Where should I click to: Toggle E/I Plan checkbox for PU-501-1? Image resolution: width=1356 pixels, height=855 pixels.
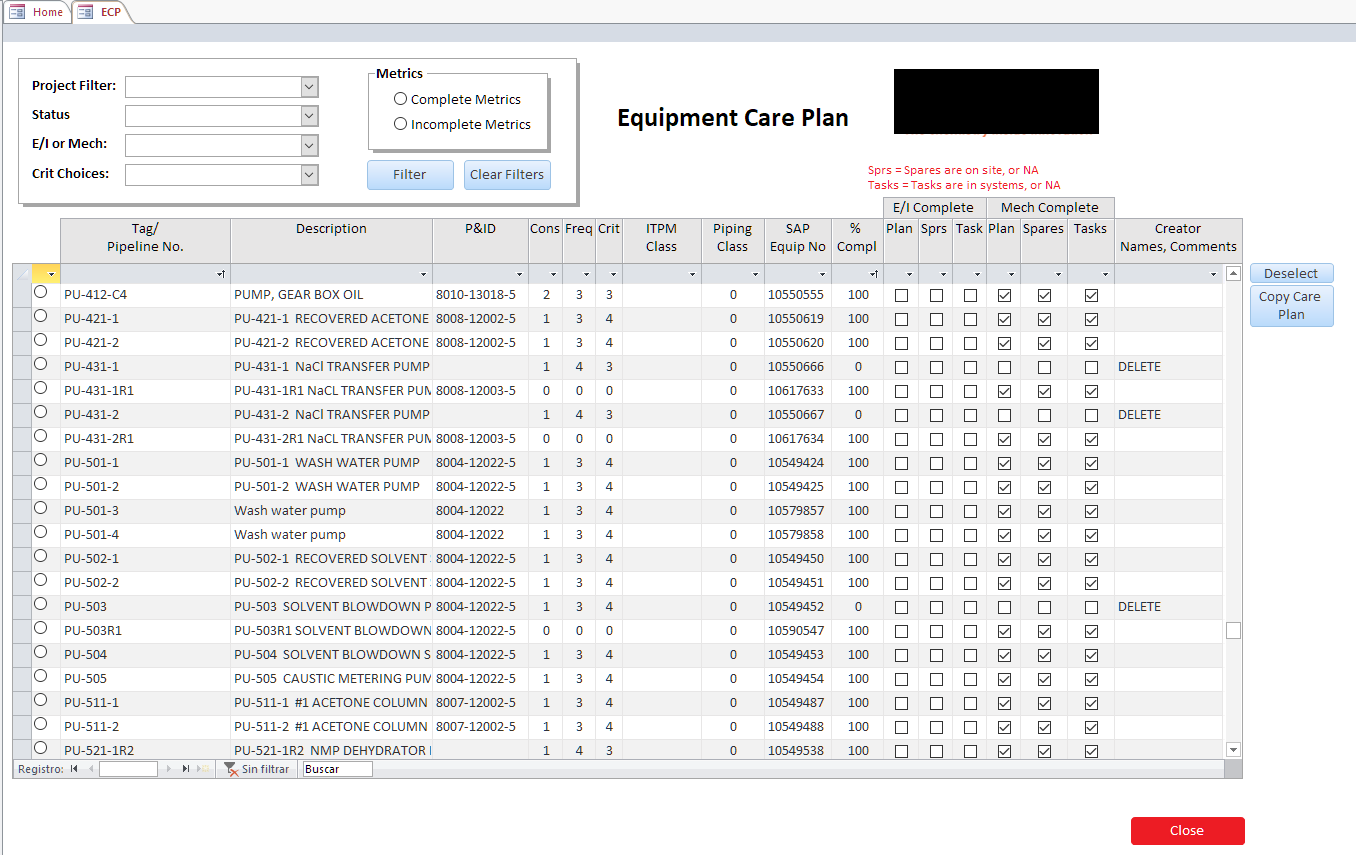click(901, 463)
